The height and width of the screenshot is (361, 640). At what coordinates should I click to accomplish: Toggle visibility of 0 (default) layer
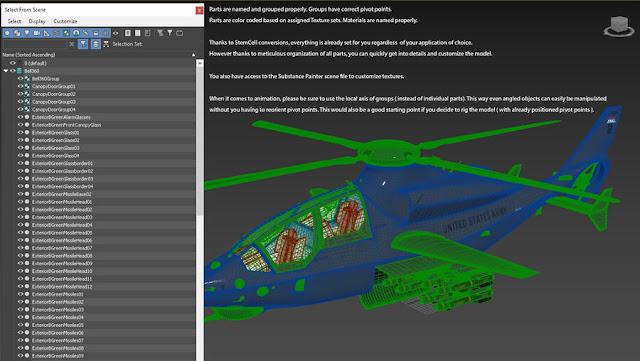(13, 63)
